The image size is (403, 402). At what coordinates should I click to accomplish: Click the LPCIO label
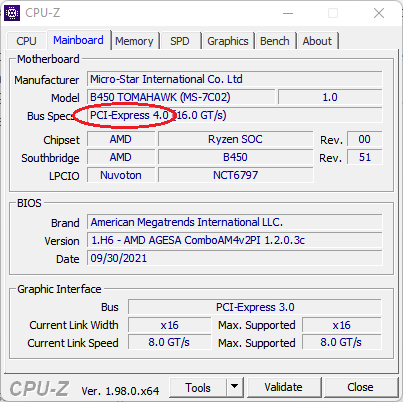pos(64,176)
